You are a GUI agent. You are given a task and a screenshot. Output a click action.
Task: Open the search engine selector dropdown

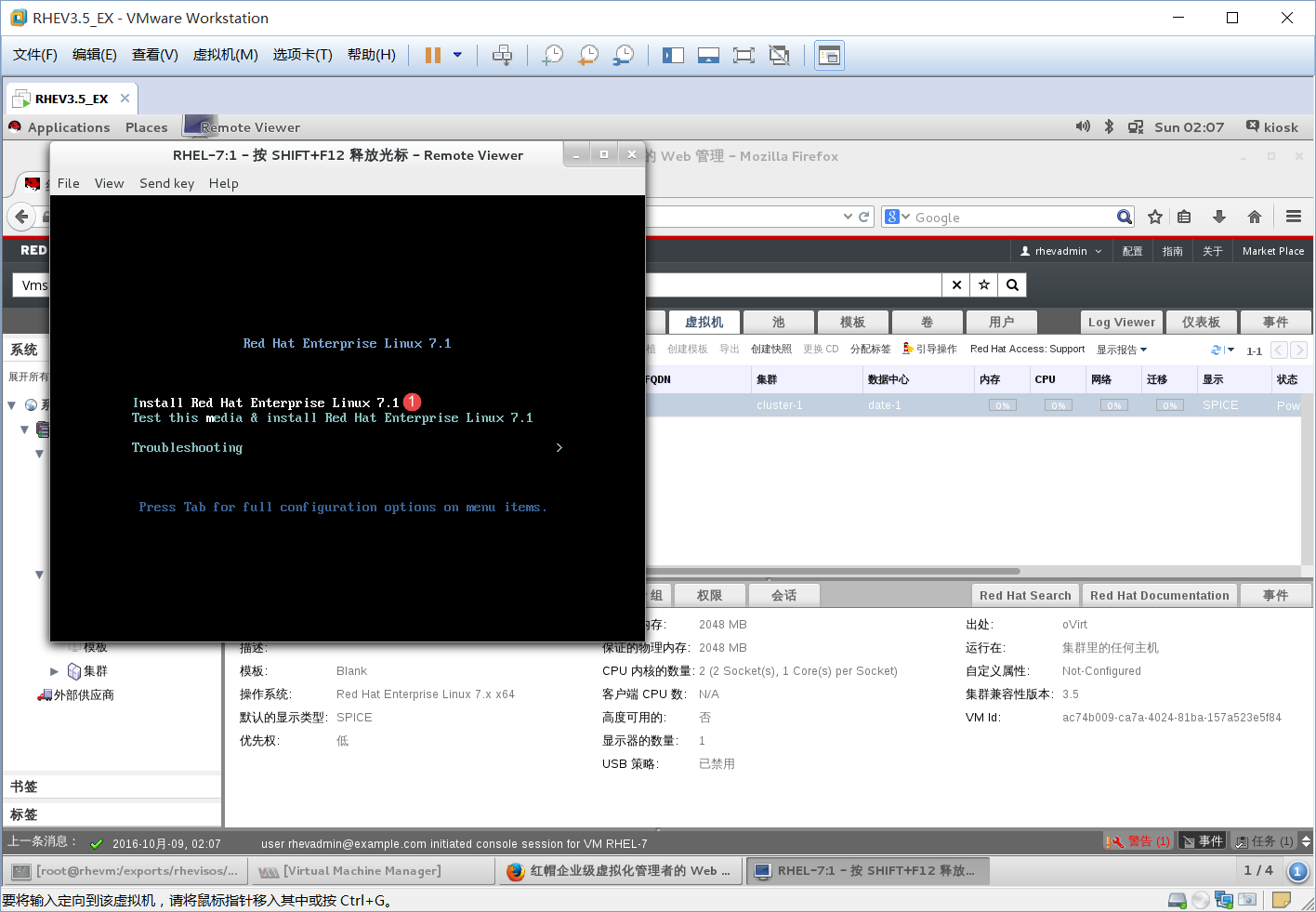[897, 217]
